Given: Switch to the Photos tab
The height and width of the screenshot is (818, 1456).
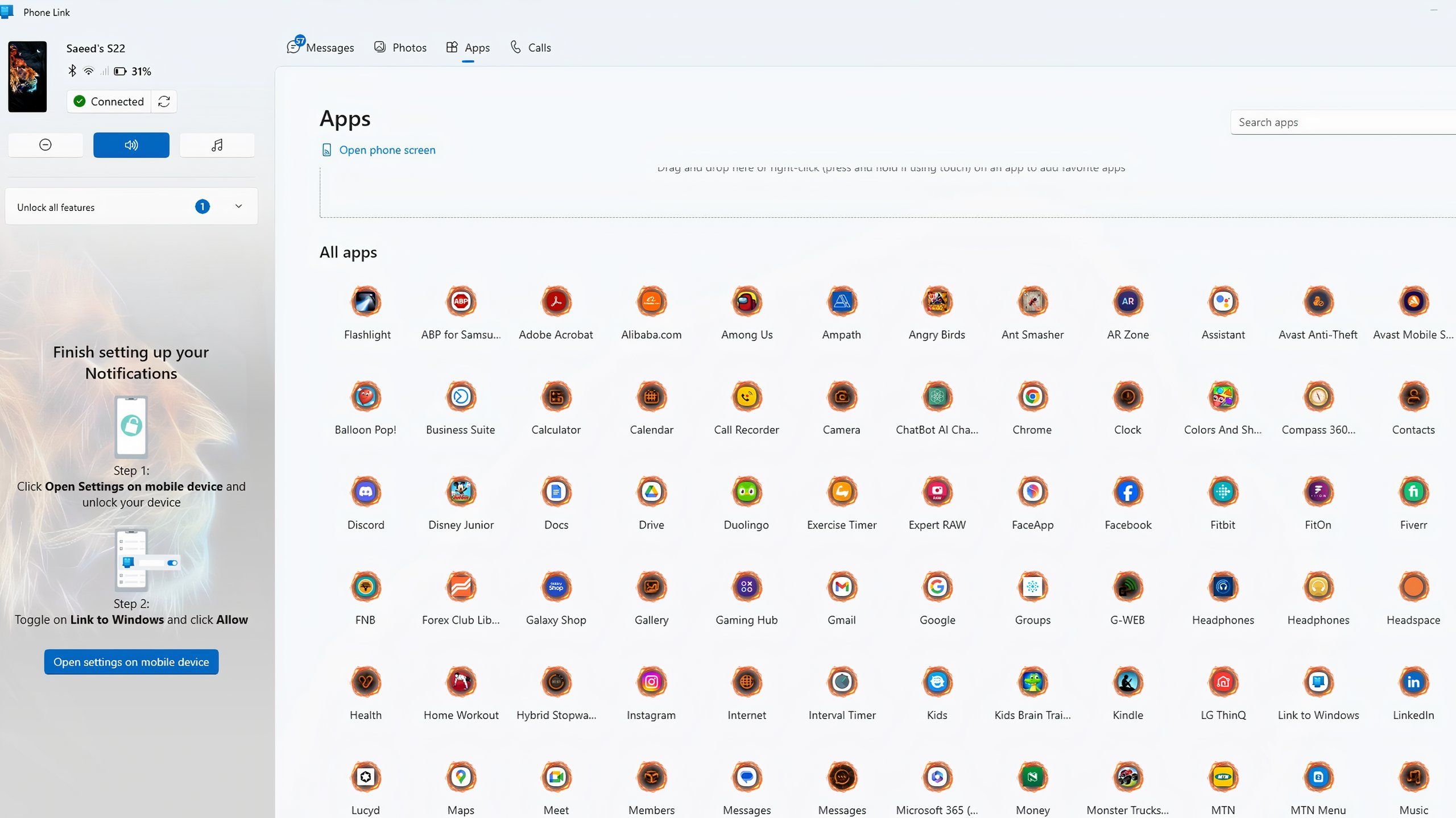Looking at the screenshot, I should 400,47.
